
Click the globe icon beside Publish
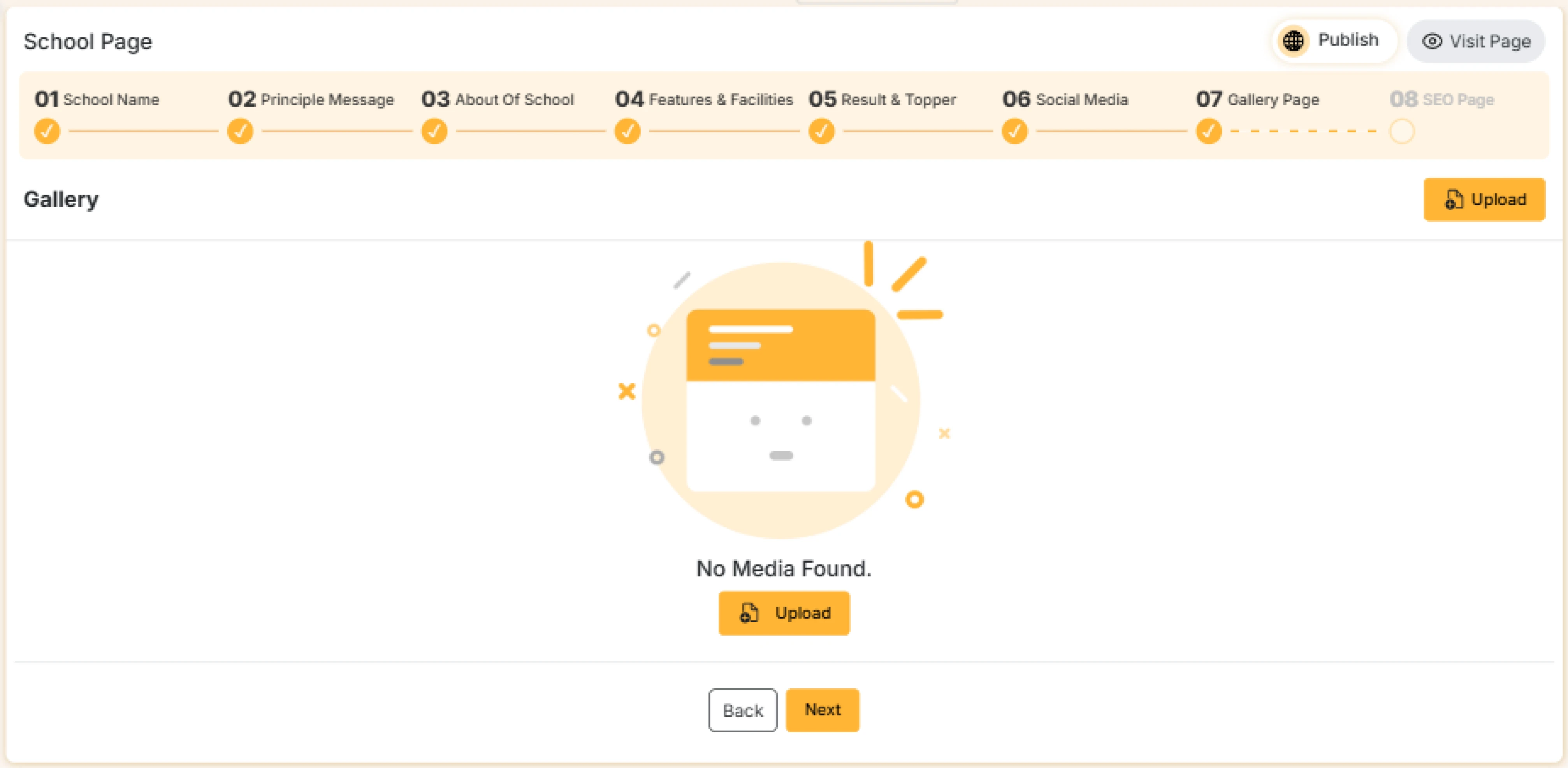[1293, 41]
